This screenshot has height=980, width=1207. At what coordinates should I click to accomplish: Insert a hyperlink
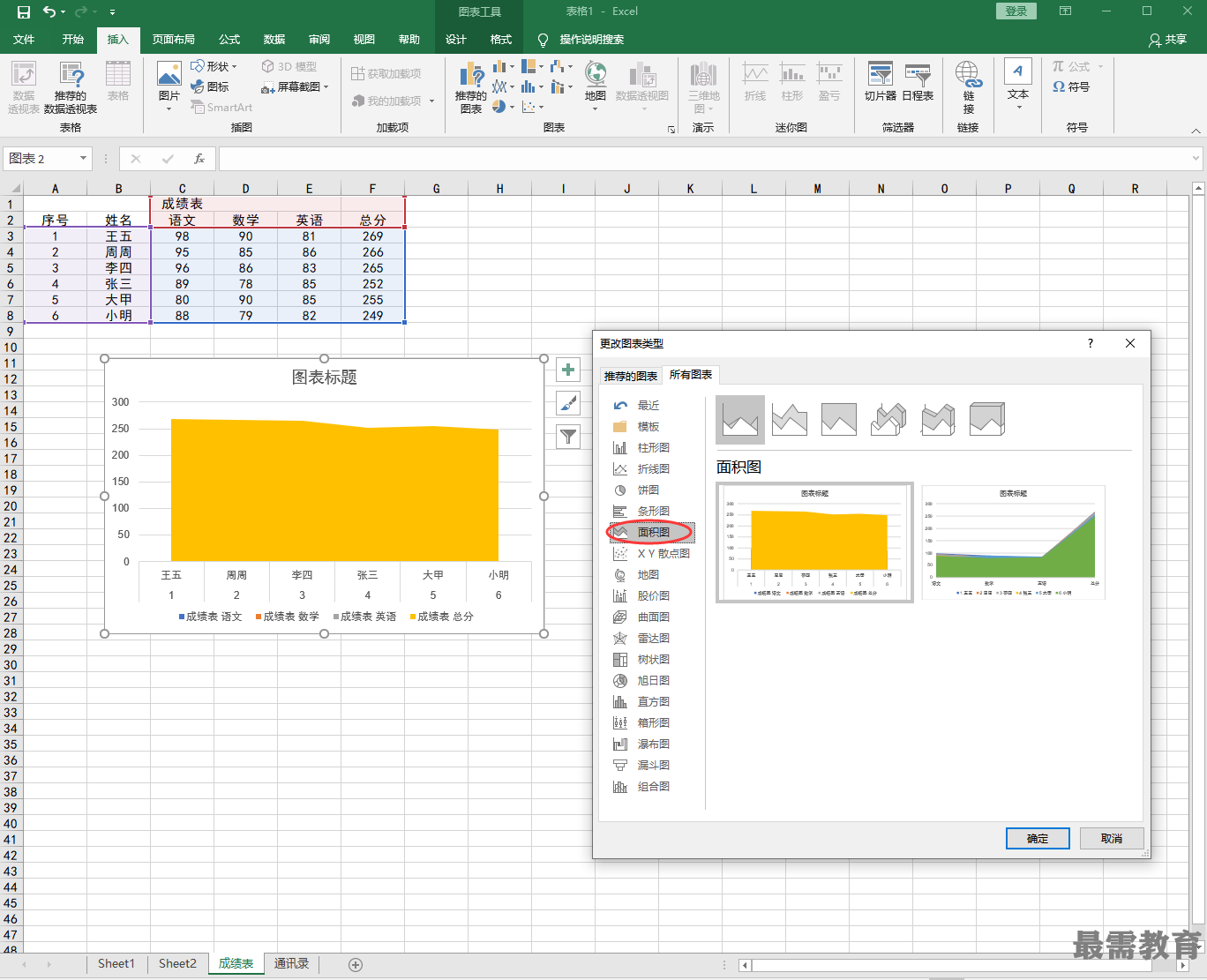[968, 87]
